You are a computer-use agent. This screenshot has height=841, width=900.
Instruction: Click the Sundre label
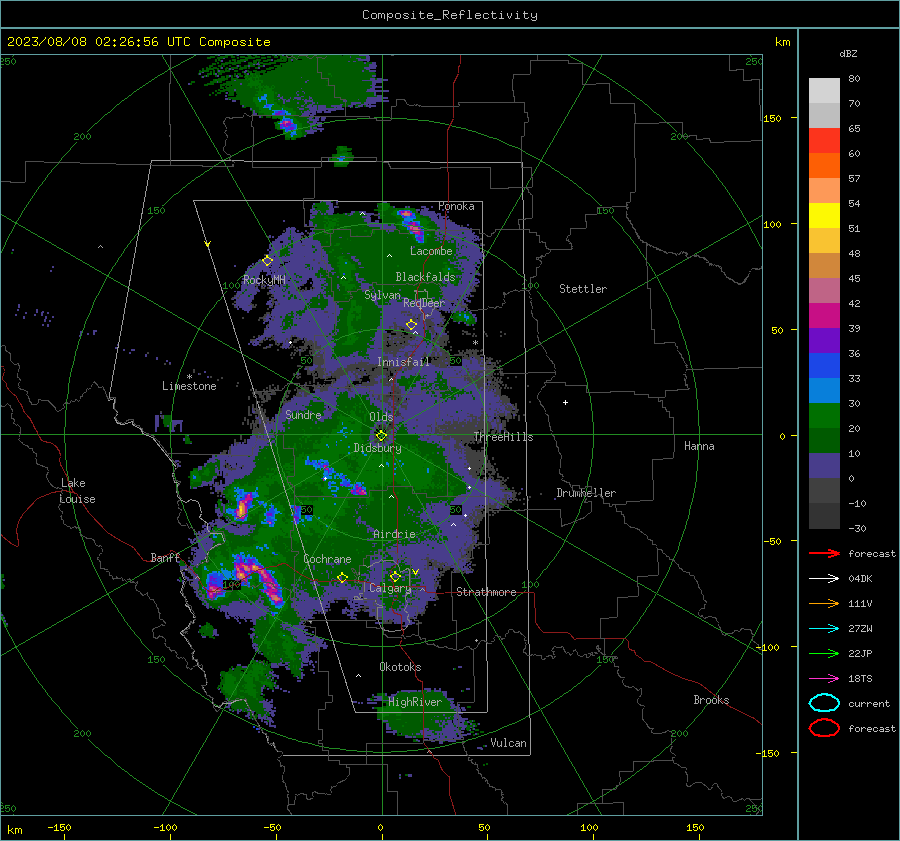coord(303,414)
